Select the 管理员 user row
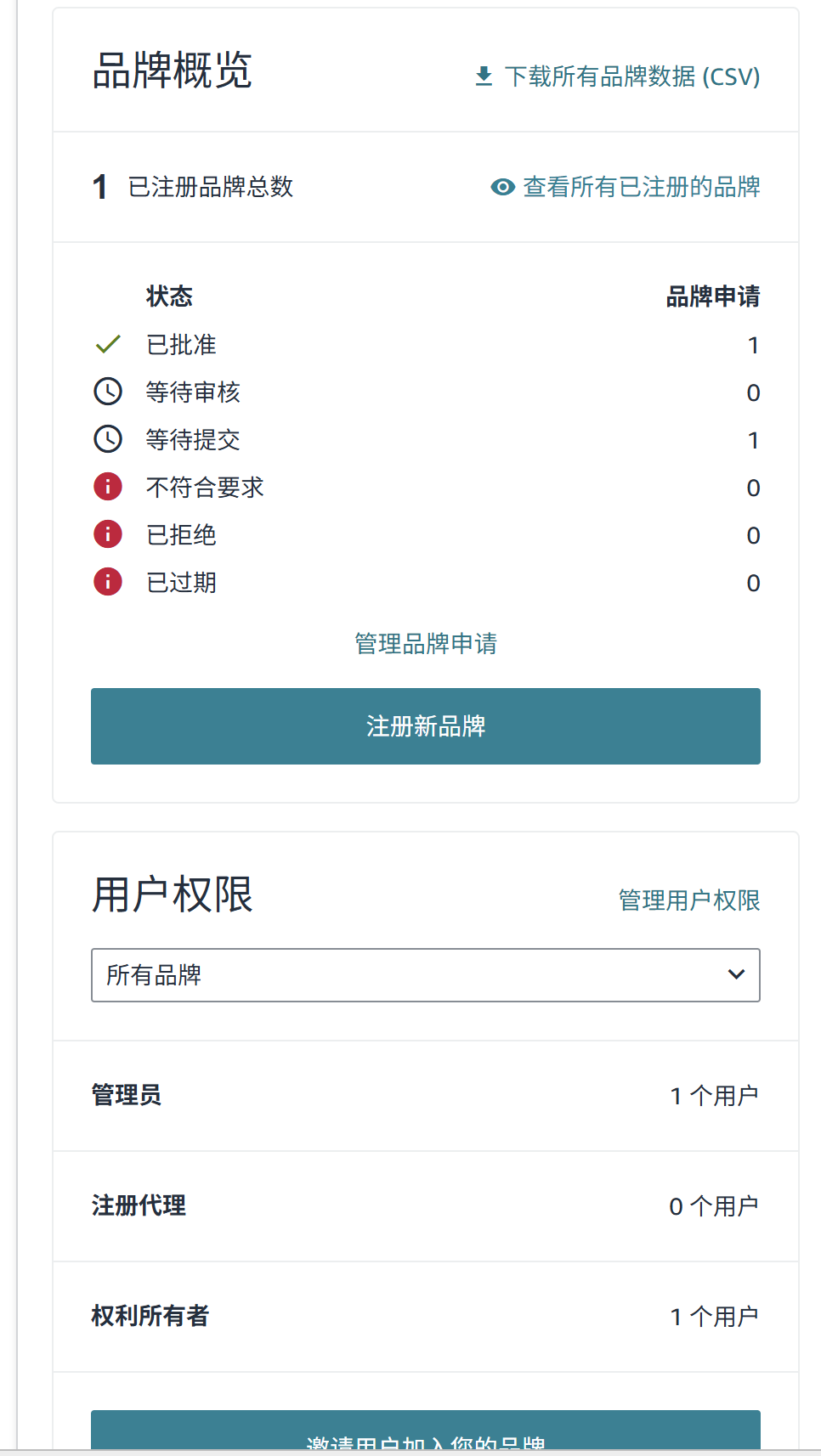Image resolution: width=821 pixels, height=1456 pixels. tap(426, 1096)
